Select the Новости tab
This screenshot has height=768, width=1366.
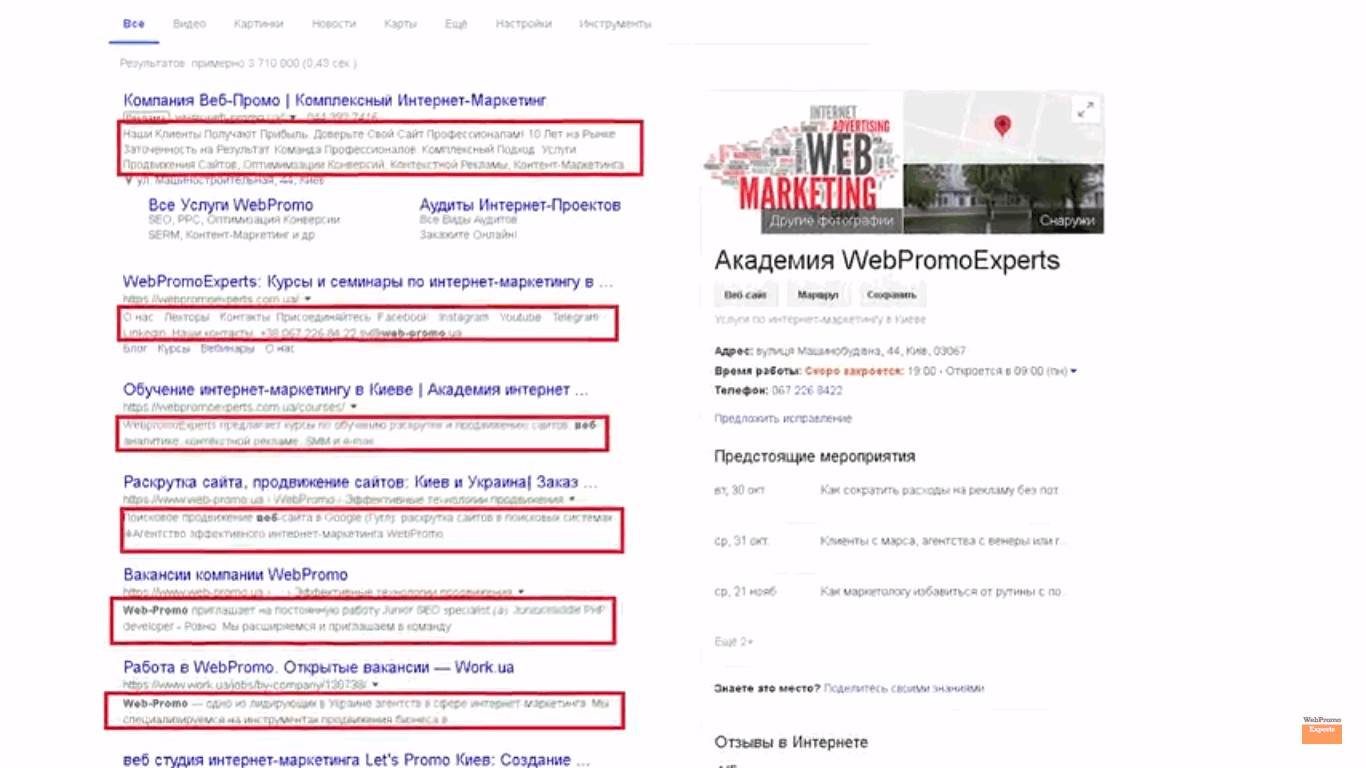tap(334, 23)
